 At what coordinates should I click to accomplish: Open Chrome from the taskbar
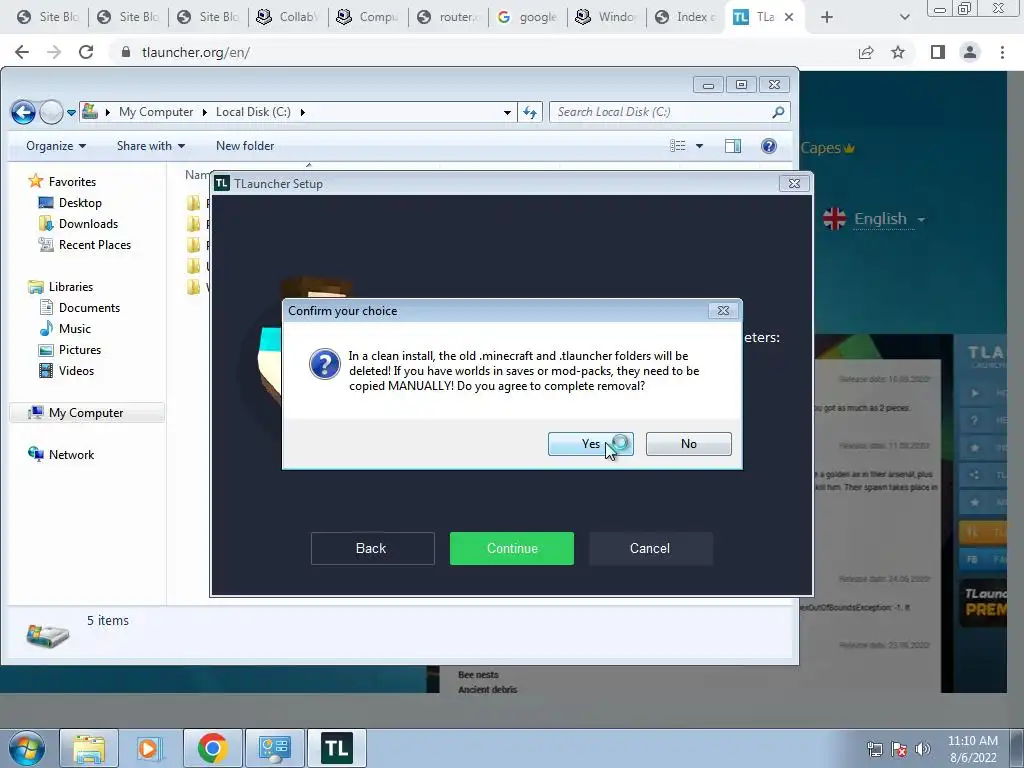pyautogui.click(x=212, y=748)
